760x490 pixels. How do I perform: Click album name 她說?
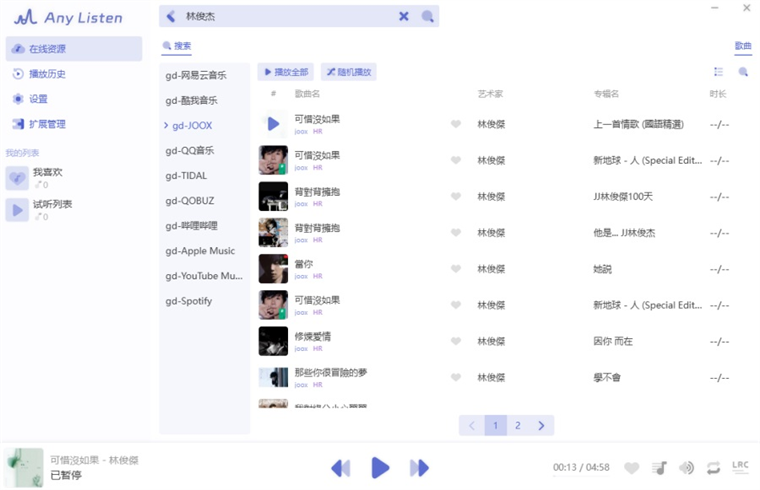pos(602,269)
